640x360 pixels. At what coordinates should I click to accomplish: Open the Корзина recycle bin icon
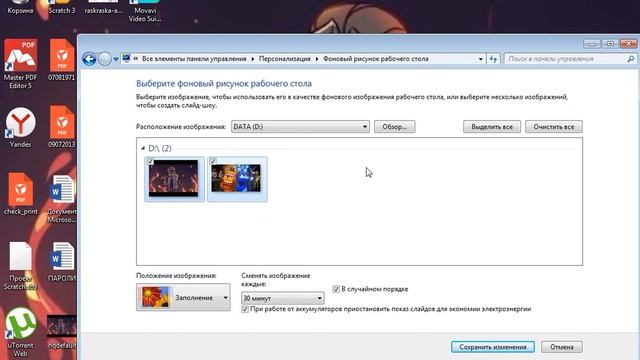(x=20, y=7)
